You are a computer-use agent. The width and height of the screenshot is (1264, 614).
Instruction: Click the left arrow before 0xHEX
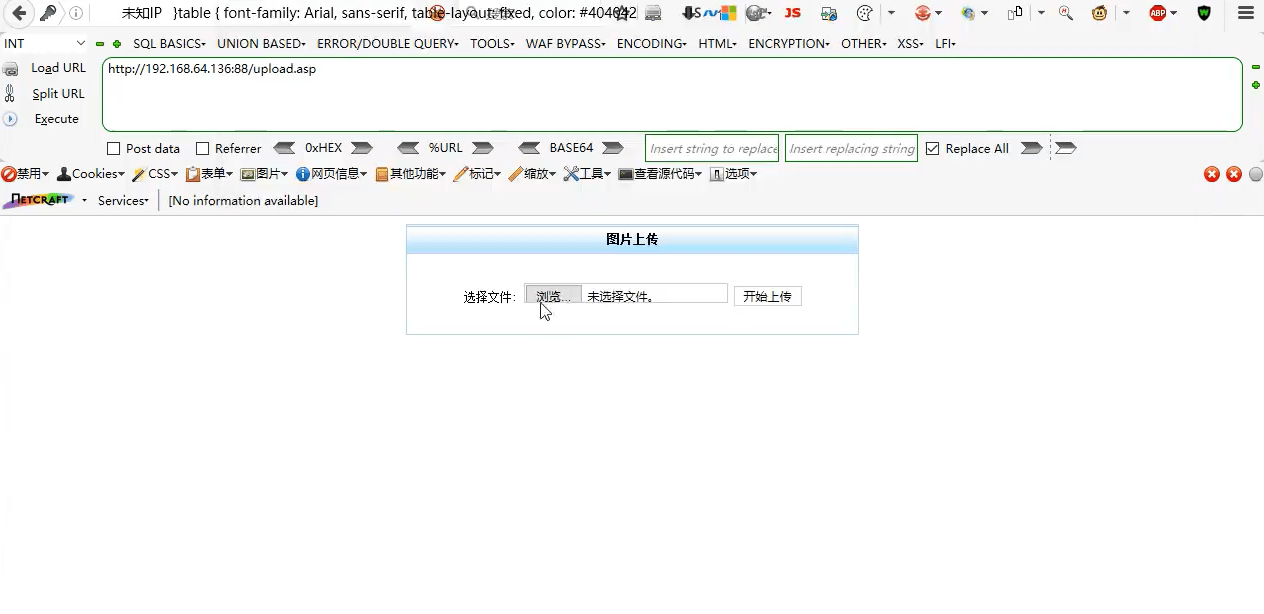pyautogui.click(x=284, y=148)
